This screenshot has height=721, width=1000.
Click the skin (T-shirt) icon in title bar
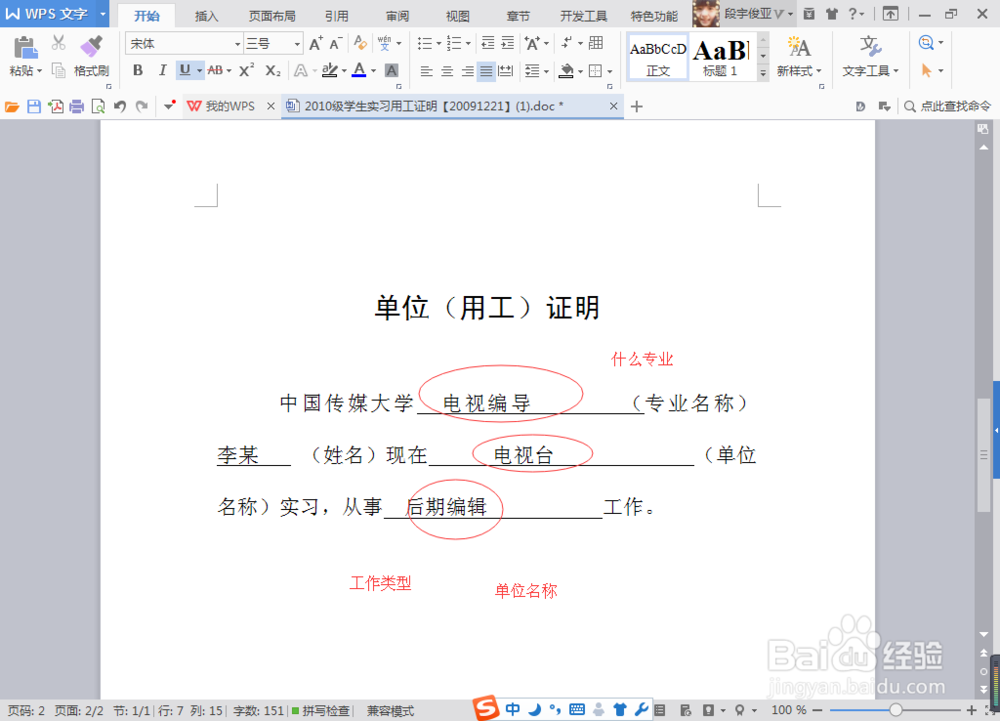tap(832, 13)
